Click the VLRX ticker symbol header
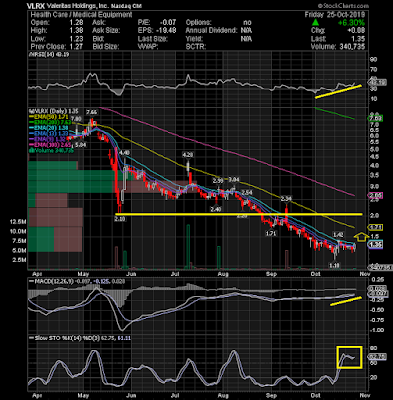Screen dimensions: 393x400 pyautogui.click(x=36, y=6)
